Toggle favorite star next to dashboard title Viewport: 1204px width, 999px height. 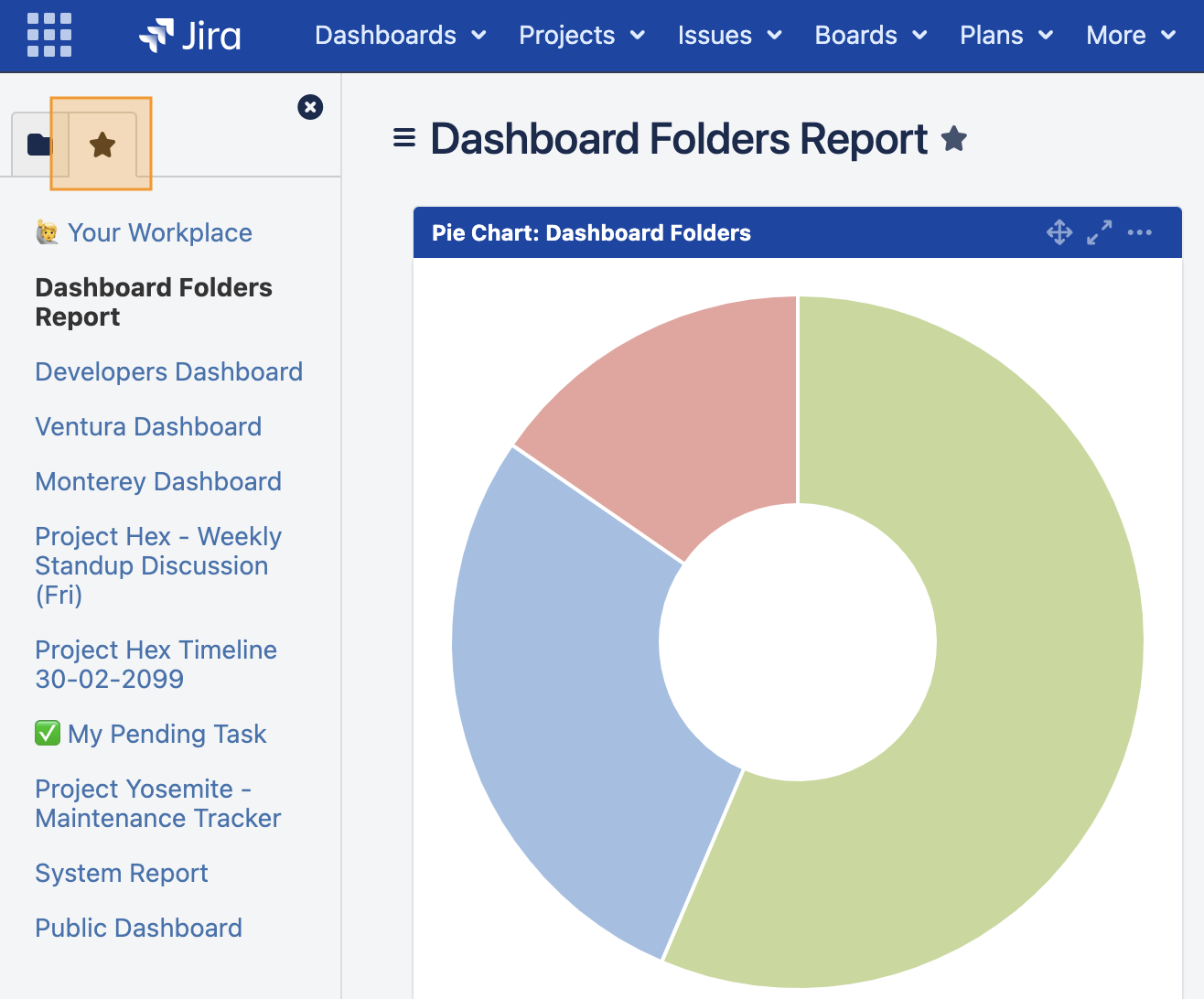(954, 139)
